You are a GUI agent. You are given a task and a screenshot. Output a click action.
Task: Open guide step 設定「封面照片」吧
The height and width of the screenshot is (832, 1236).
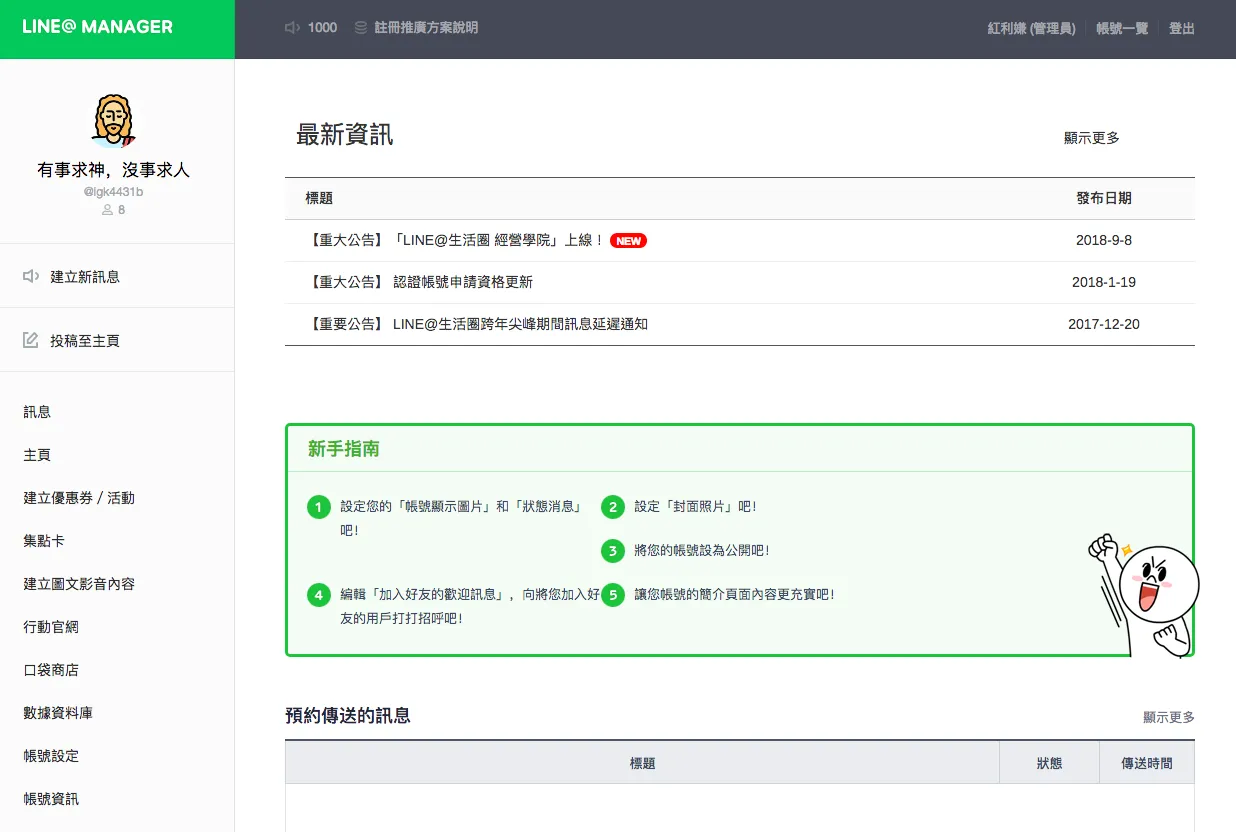[696, 507]
